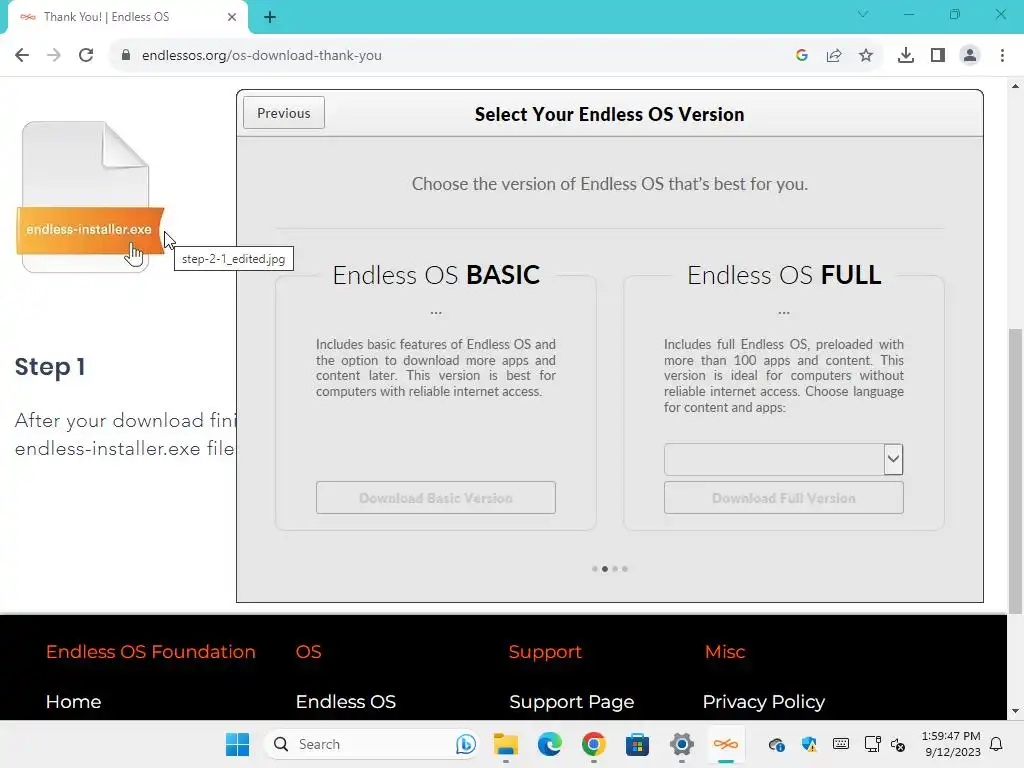The image size is (1024, 768).
Task: Toggle Chrome side panel
Action: pyautogui.click(x=938, y=55)
